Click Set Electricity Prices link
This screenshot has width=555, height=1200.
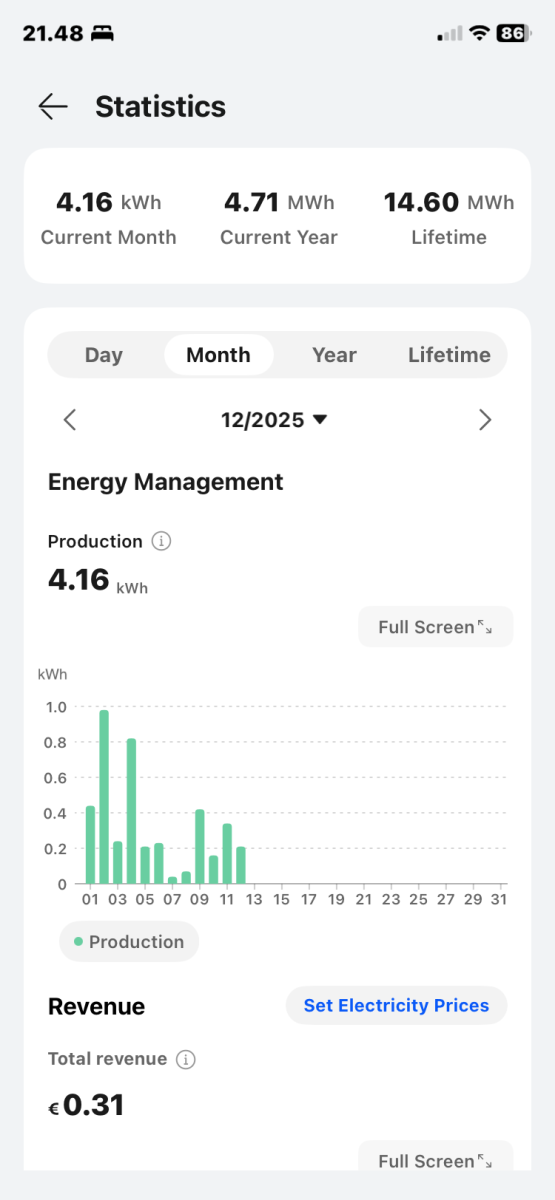396,1005
